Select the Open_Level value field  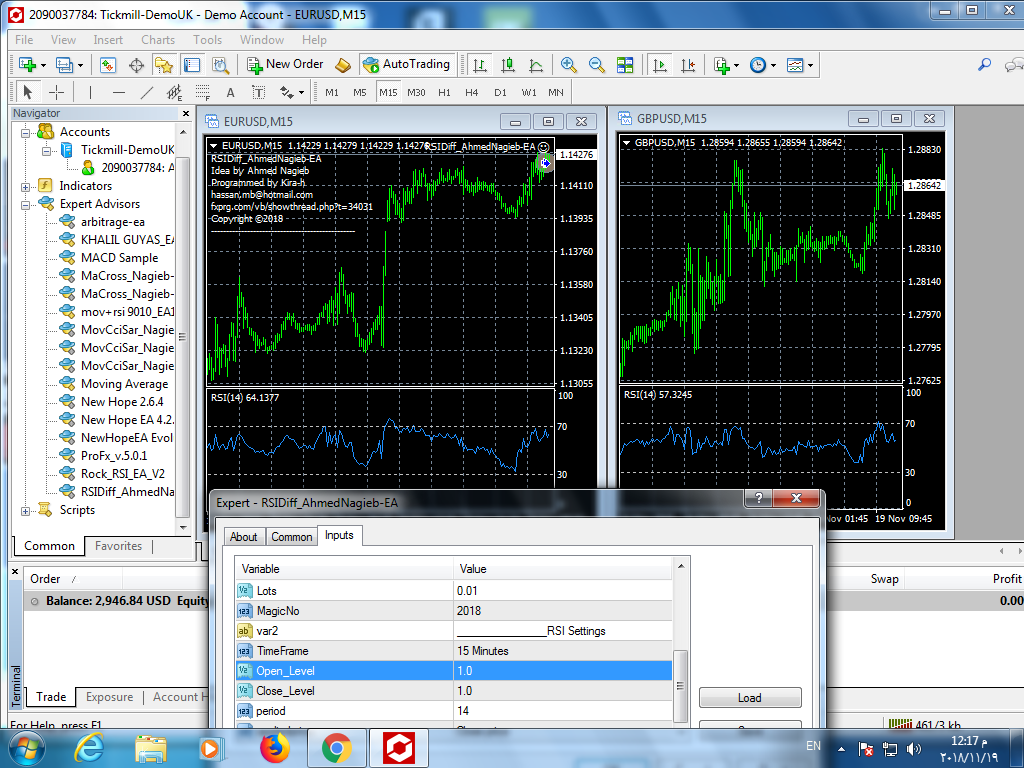point(562,671)
